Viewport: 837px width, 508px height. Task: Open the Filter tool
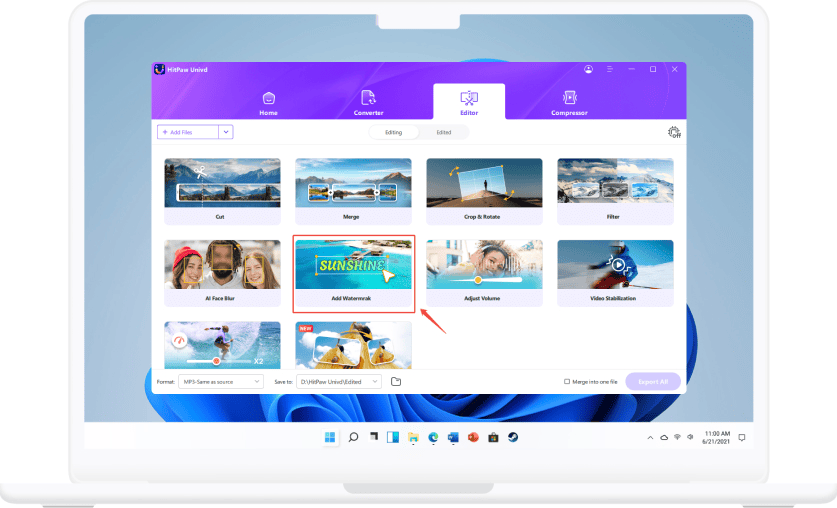tap(615, 191)
